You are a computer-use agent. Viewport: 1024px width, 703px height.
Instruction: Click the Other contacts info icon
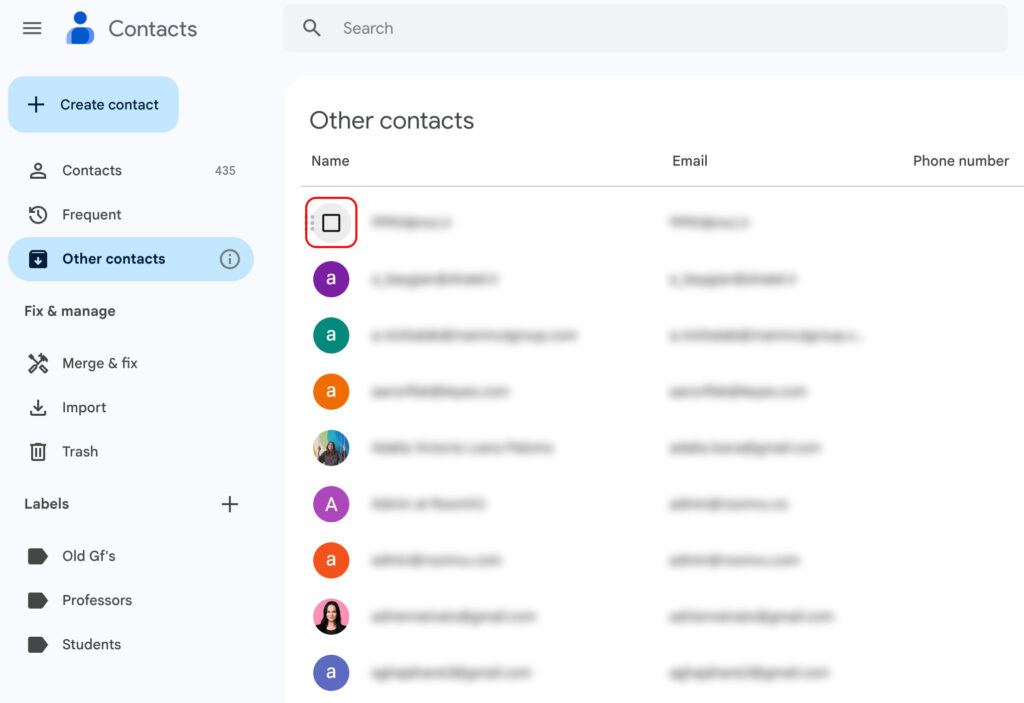click(x=230, y=259)
